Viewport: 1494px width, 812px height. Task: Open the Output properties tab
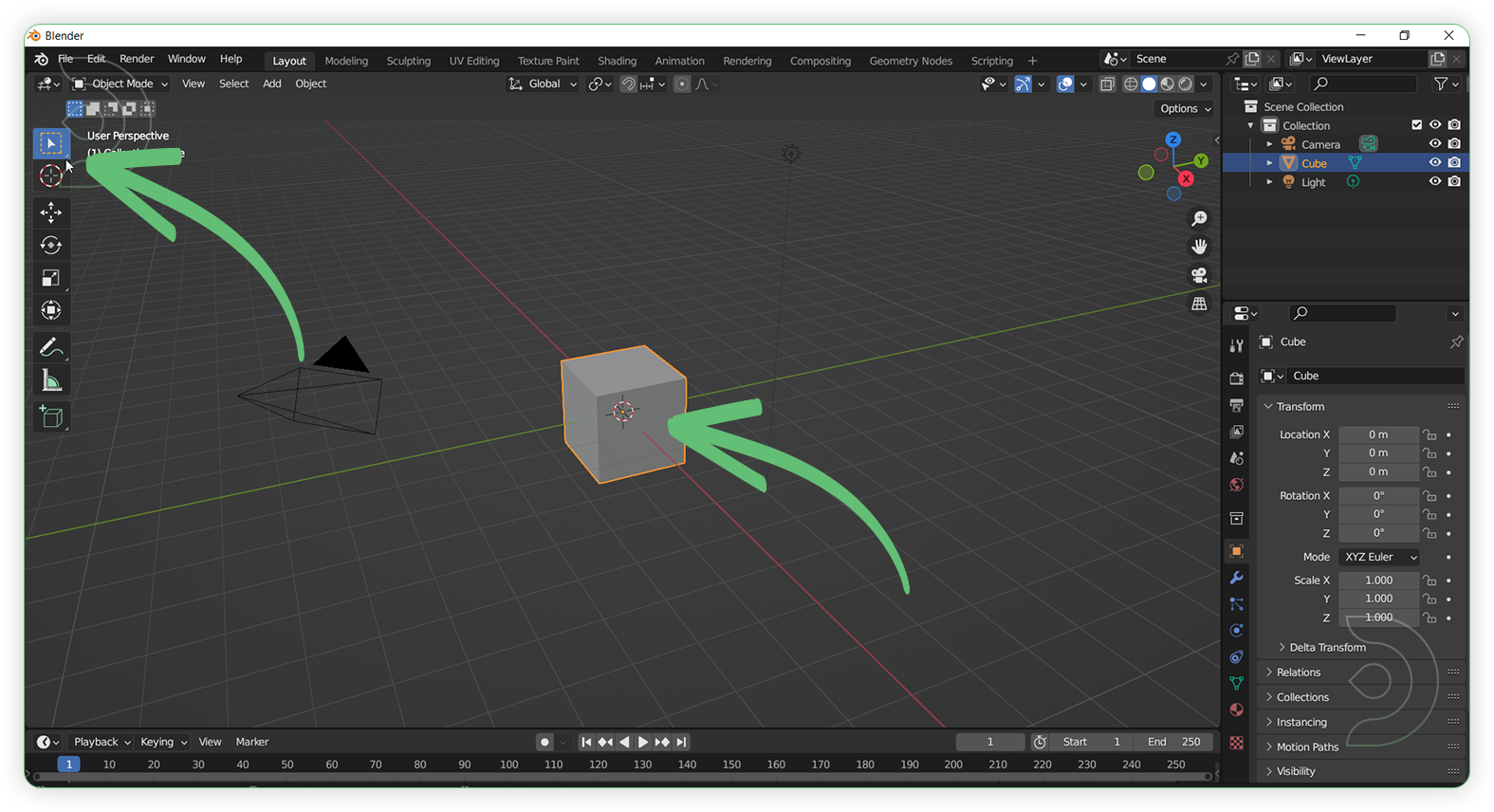pyautogui.click(x=1236, y=405)
